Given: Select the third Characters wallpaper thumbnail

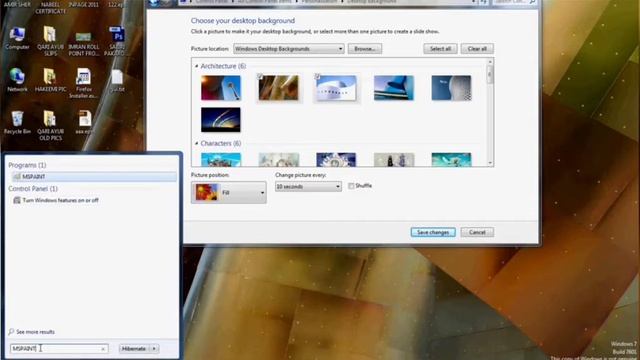Looking at the screenshot, I should tap(336, 160).
